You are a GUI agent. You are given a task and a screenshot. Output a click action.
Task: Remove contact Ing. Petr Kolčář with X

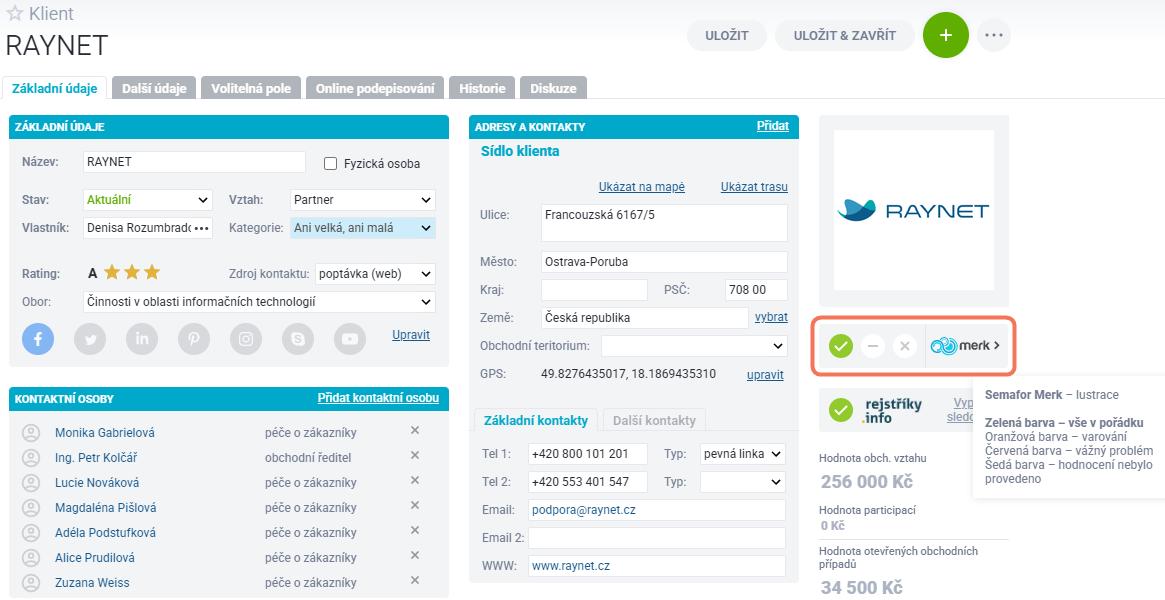pyautogui.click(x=415, y=456)
